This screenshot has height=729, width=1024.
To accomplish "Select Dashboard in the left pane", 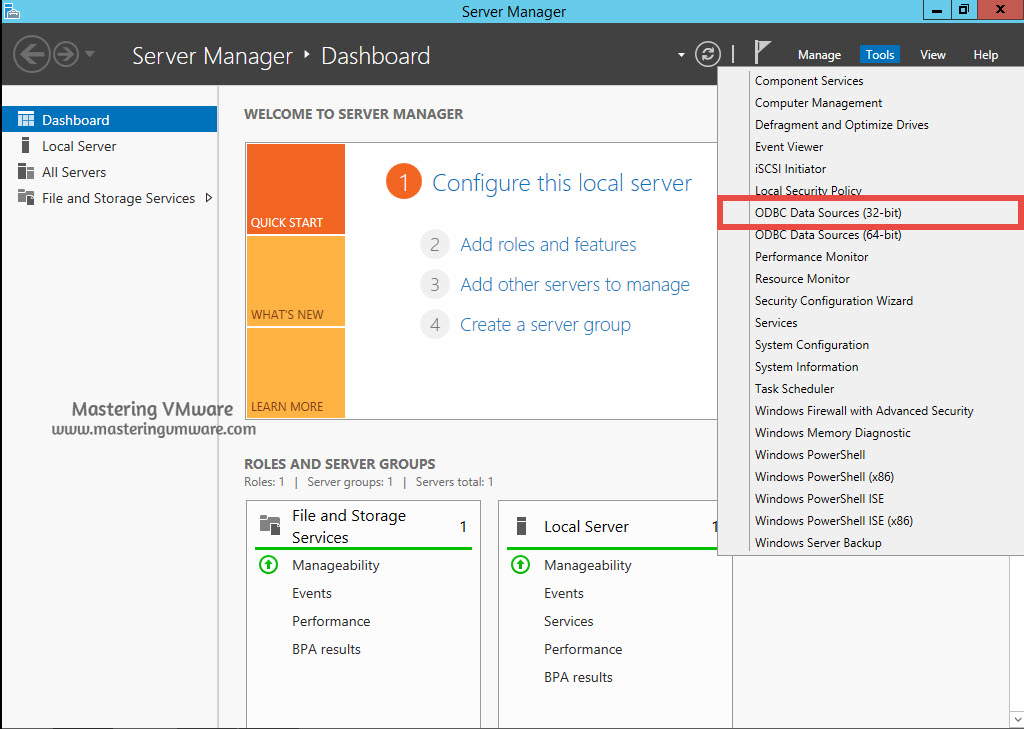I will (x=109, y=120).
